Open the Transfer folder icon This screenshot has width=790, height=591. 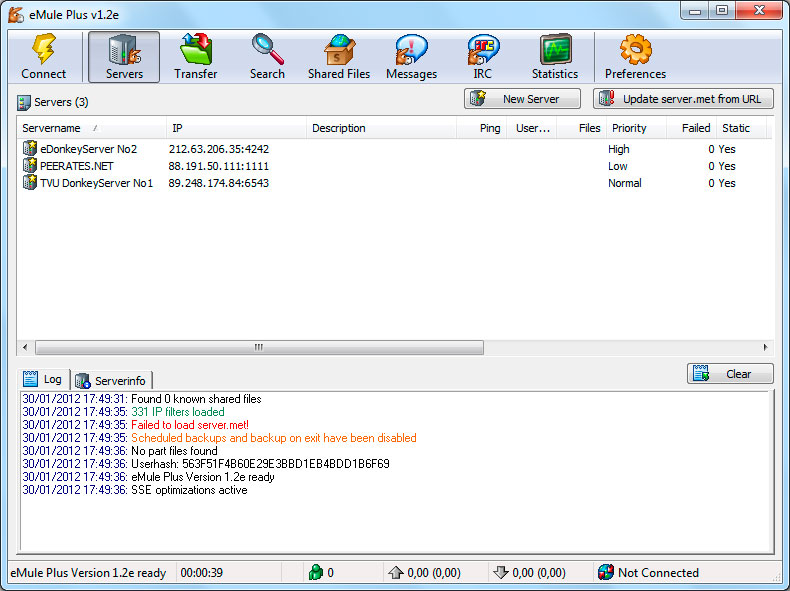(196, 49)
